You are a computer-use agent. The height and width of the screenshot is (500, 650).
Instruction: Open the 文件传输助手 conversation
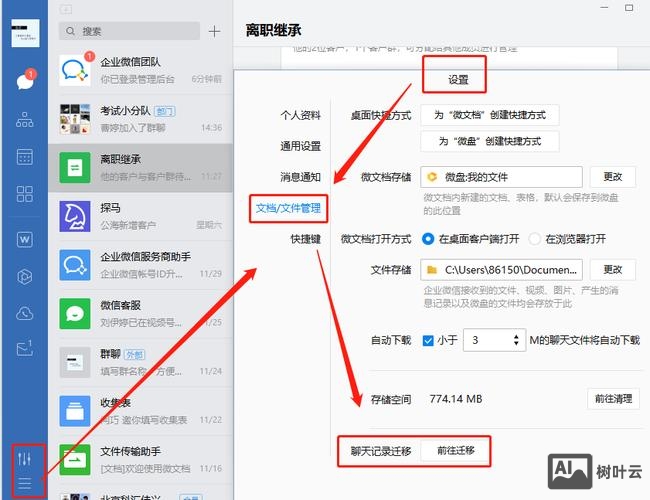click(141, 460)
